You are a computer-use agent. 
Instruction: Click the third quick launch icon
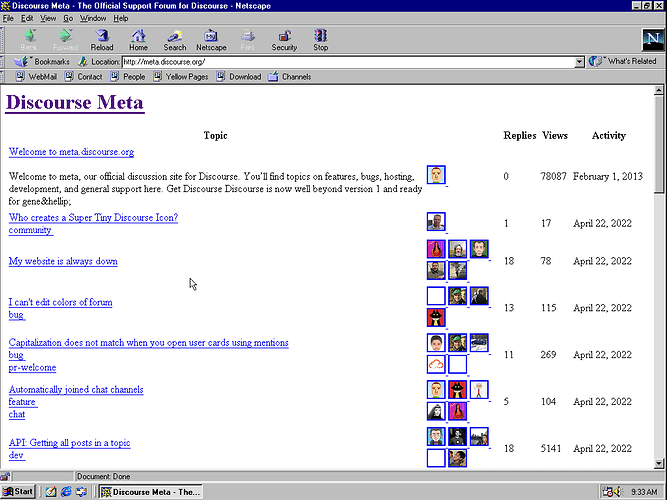coord(81,492)
